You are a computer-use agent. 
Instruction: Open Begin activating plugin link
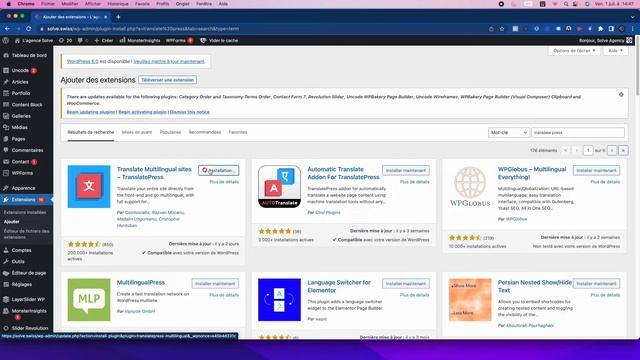click(142, 112)
